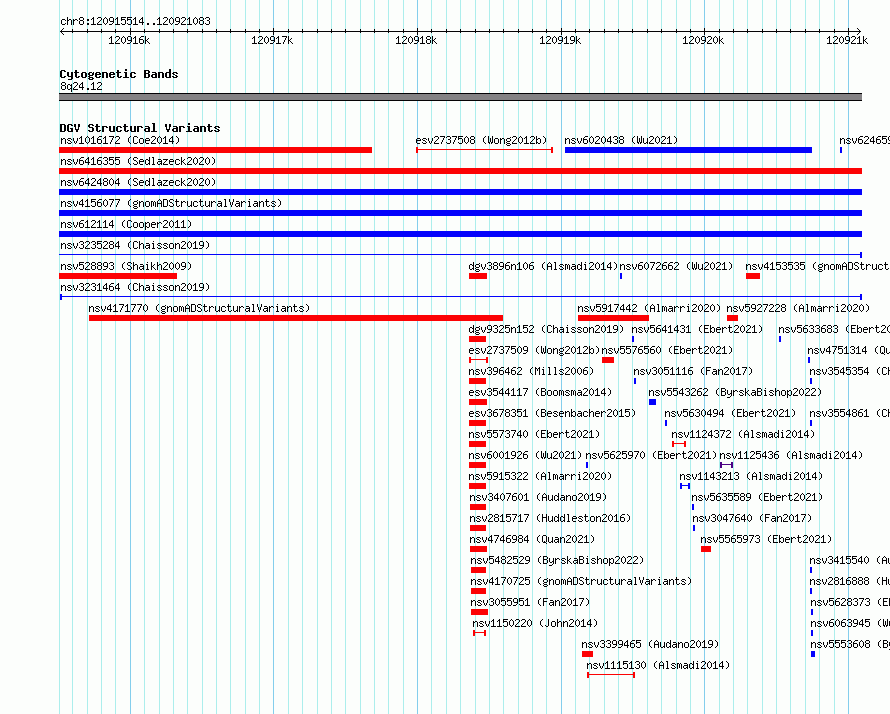
Task: Open nsv1143213 (Alsmadi2014) label
Action: (x=751, y=476)
